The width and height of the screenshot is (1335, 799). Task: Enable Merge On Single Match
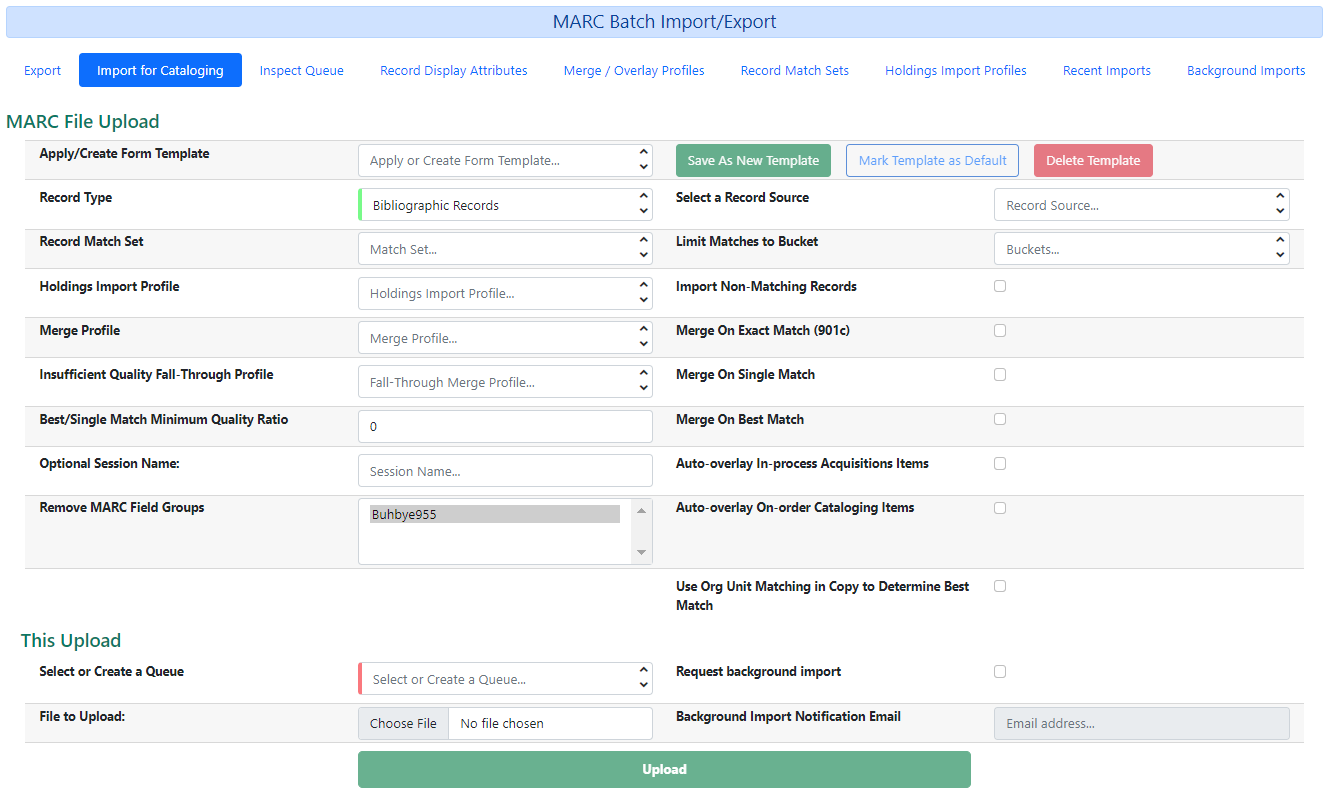[x=1000, y=374]
